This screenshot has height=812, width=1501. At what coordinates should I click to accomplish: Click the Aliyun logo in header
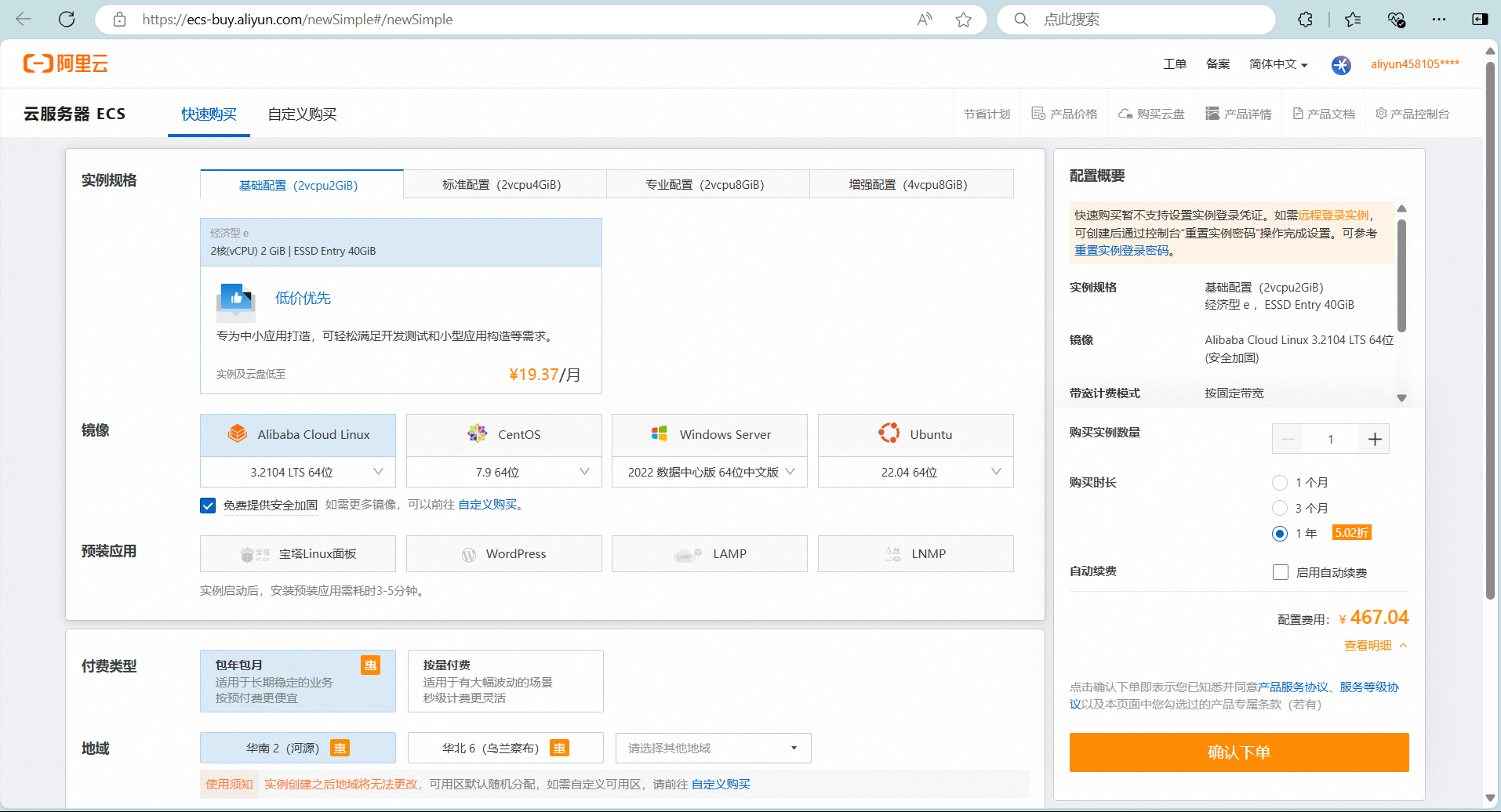(66, 63)
